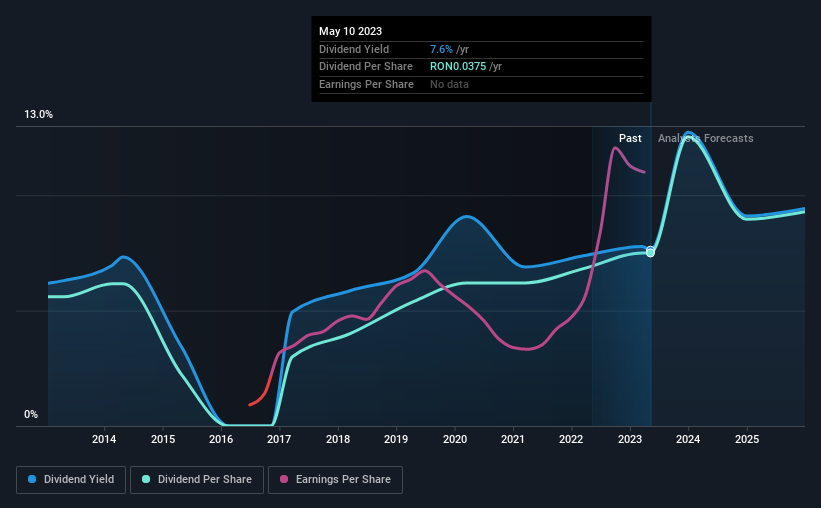Click the highlighted data point marker at May 2023
Image resolution: width=821 pixels, height=508 pixels.
(650, 252)
